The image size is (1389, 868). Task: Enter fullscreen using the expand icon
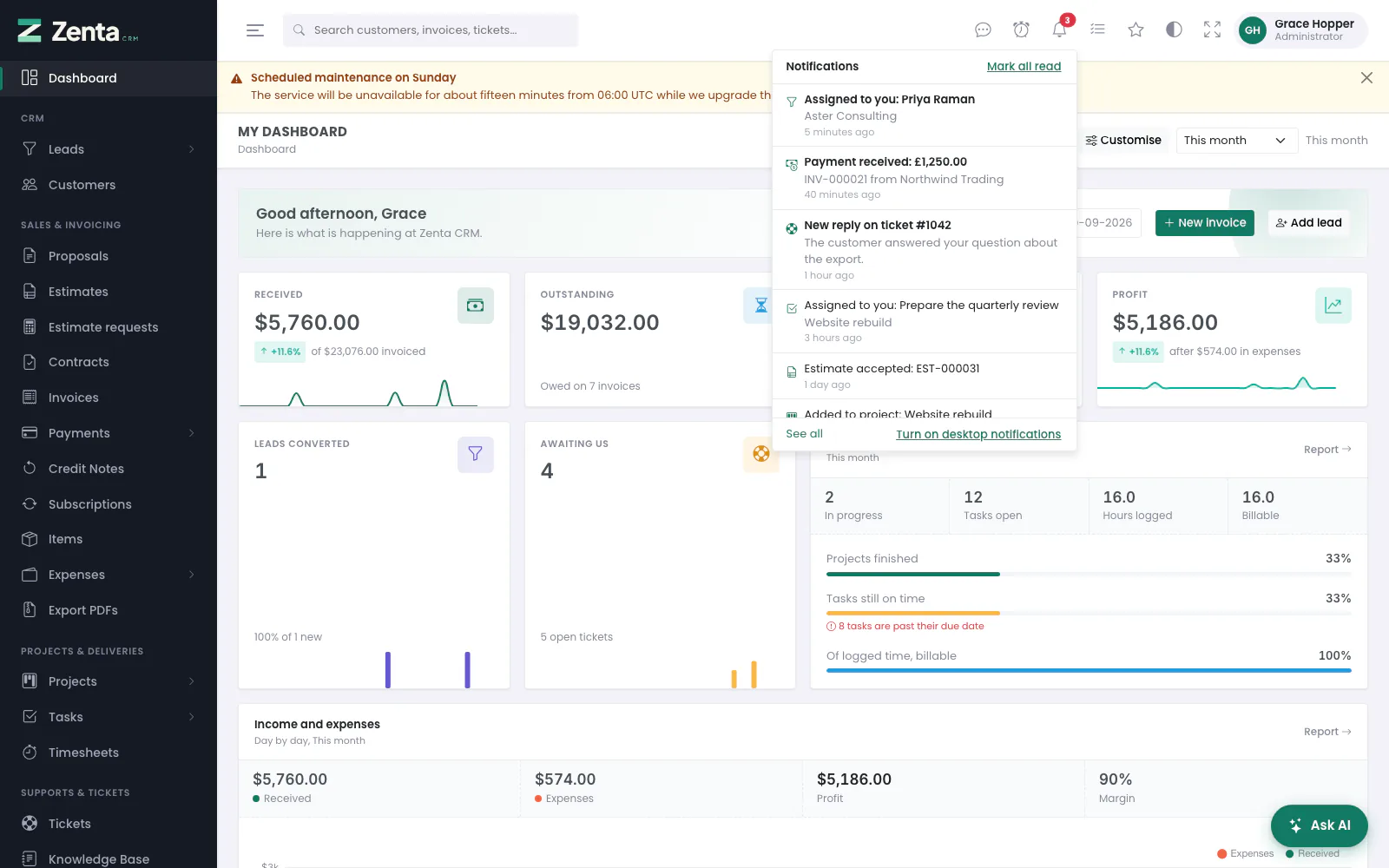tap(1212, 30)
